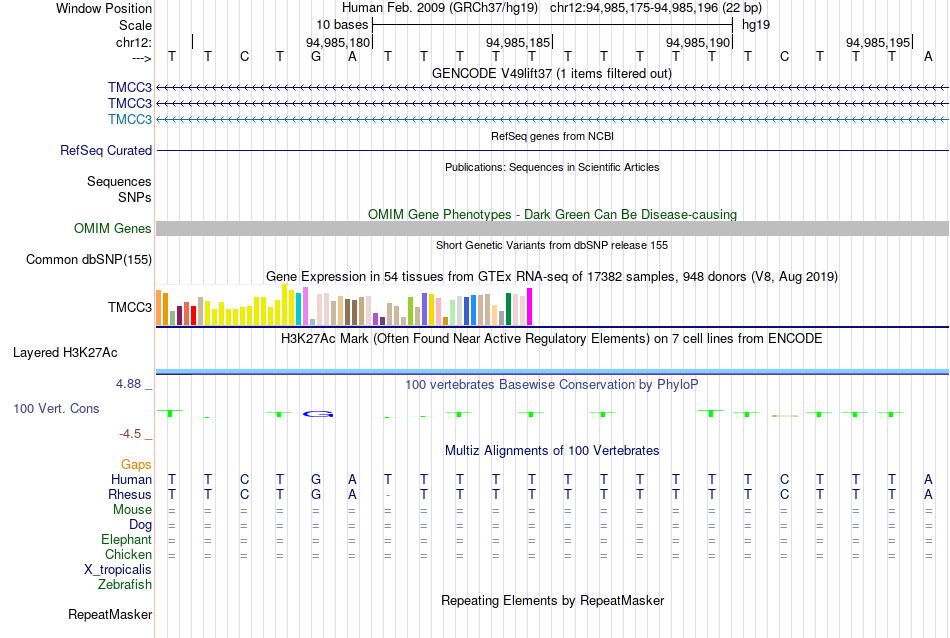Click the hg19 label beside the scale bar
The image size is (950, 638).
pyautogui.click(x=756, y=25)
